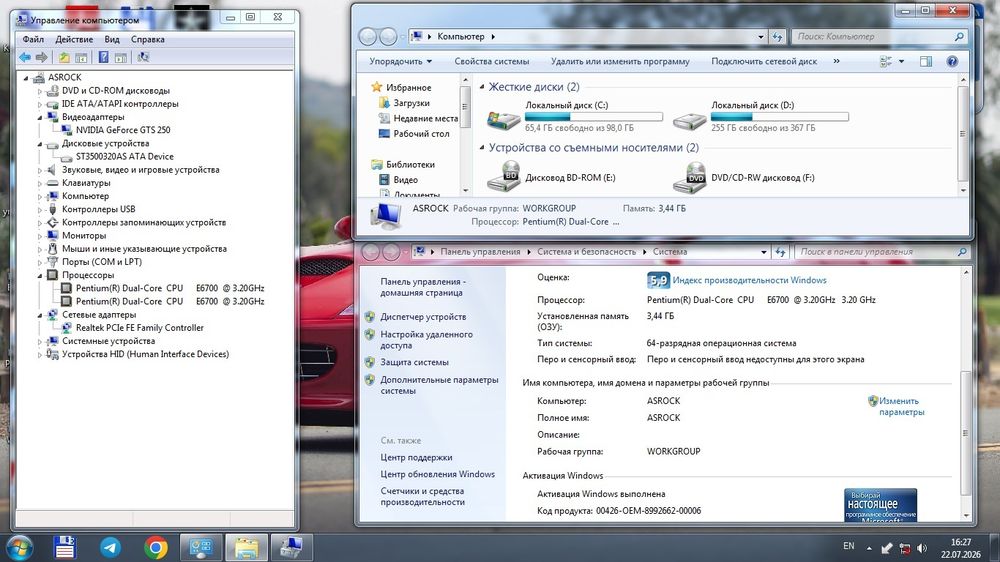Show more Explorer toolbar commands chevron
This screenshot has width=1000, height=562.
pyautogui.click(x=836, y=61)
